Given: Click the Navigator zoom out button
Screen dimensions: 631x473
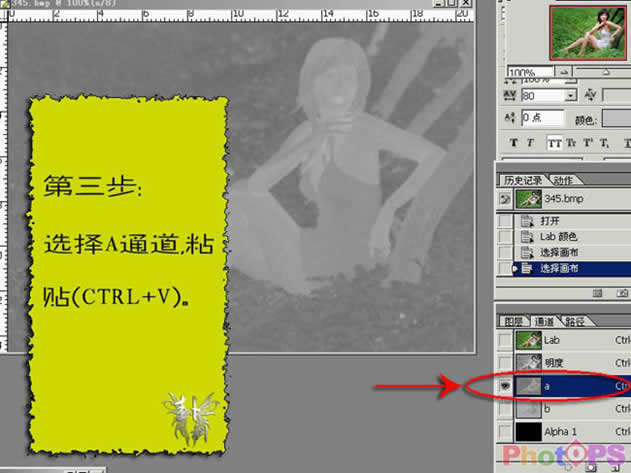Looking at the screenshot, I should pos(564,72).
